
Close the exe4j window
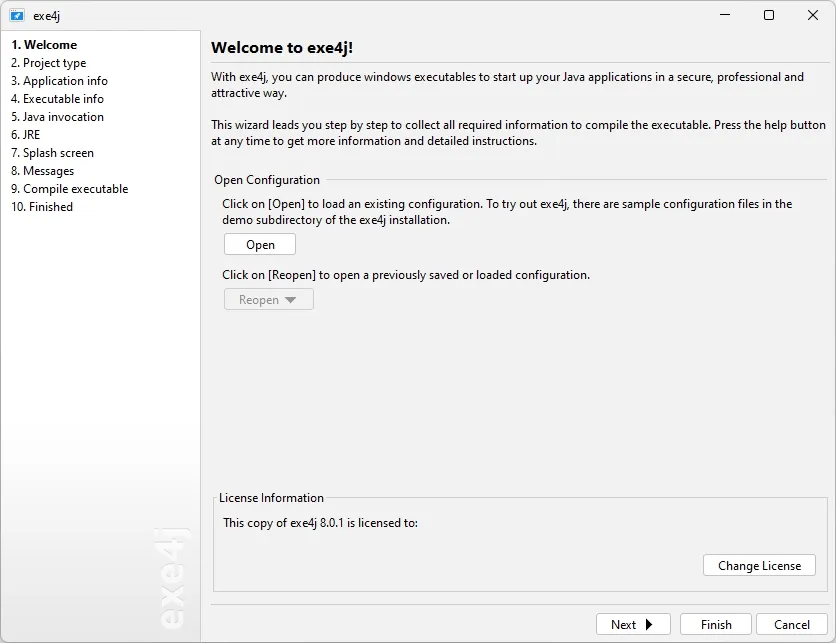813,15
